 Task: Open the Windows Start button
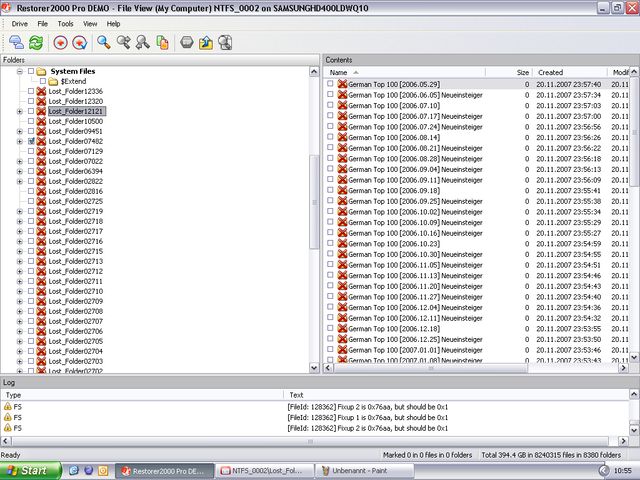pos(30,471)
